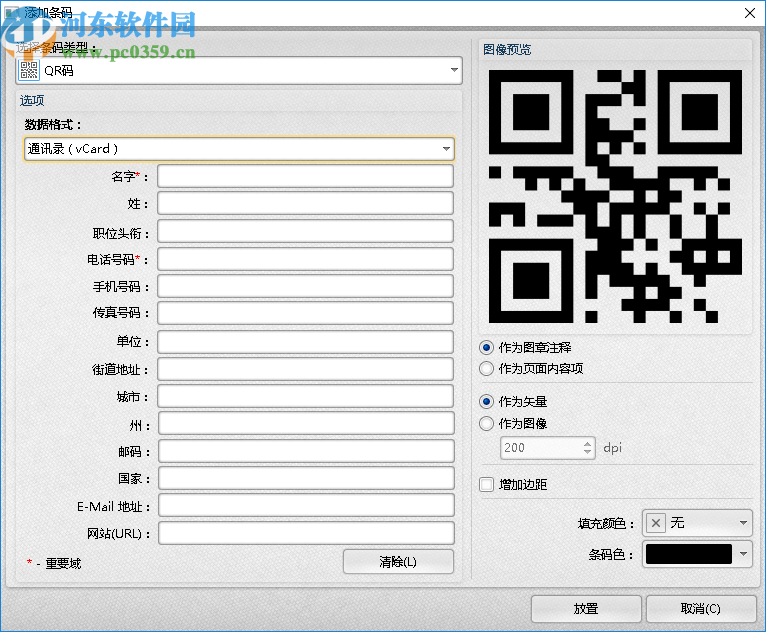Focus the 州 state input field

pos(306,423)
